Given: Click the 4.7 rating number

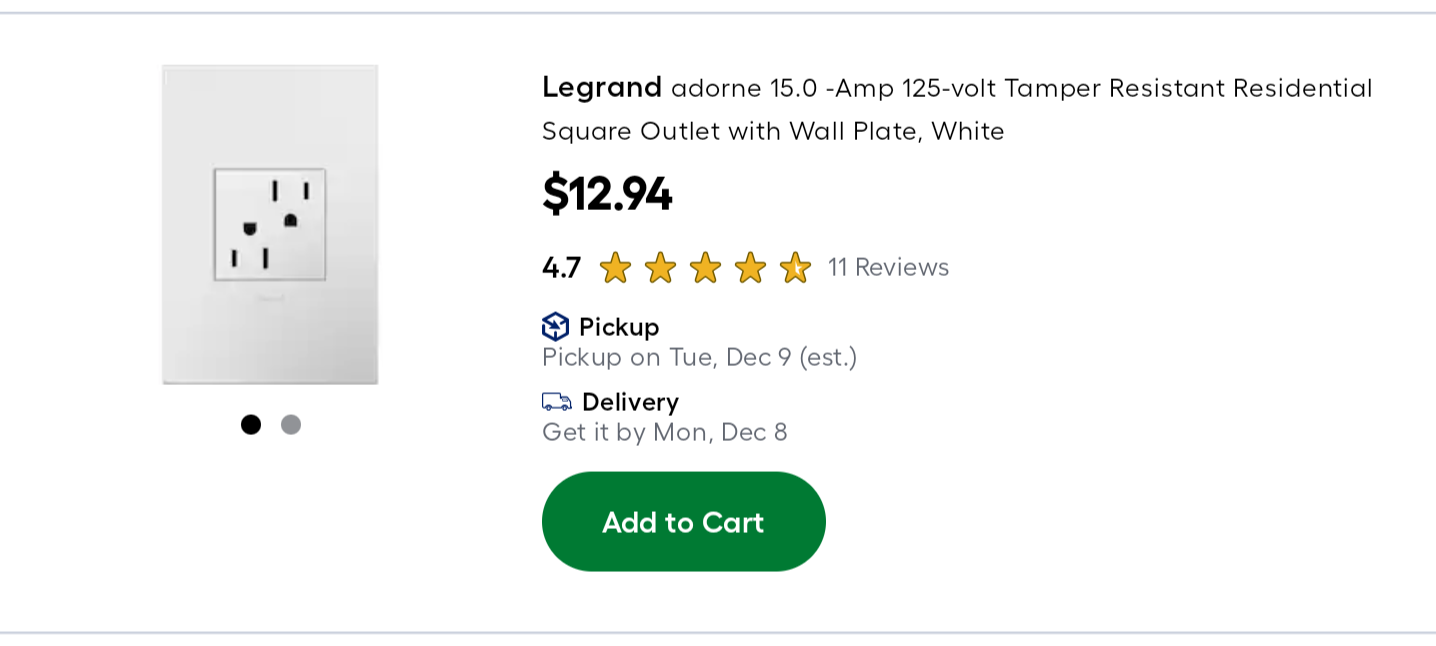Looking at the screenshot, I should pos(561,268).
